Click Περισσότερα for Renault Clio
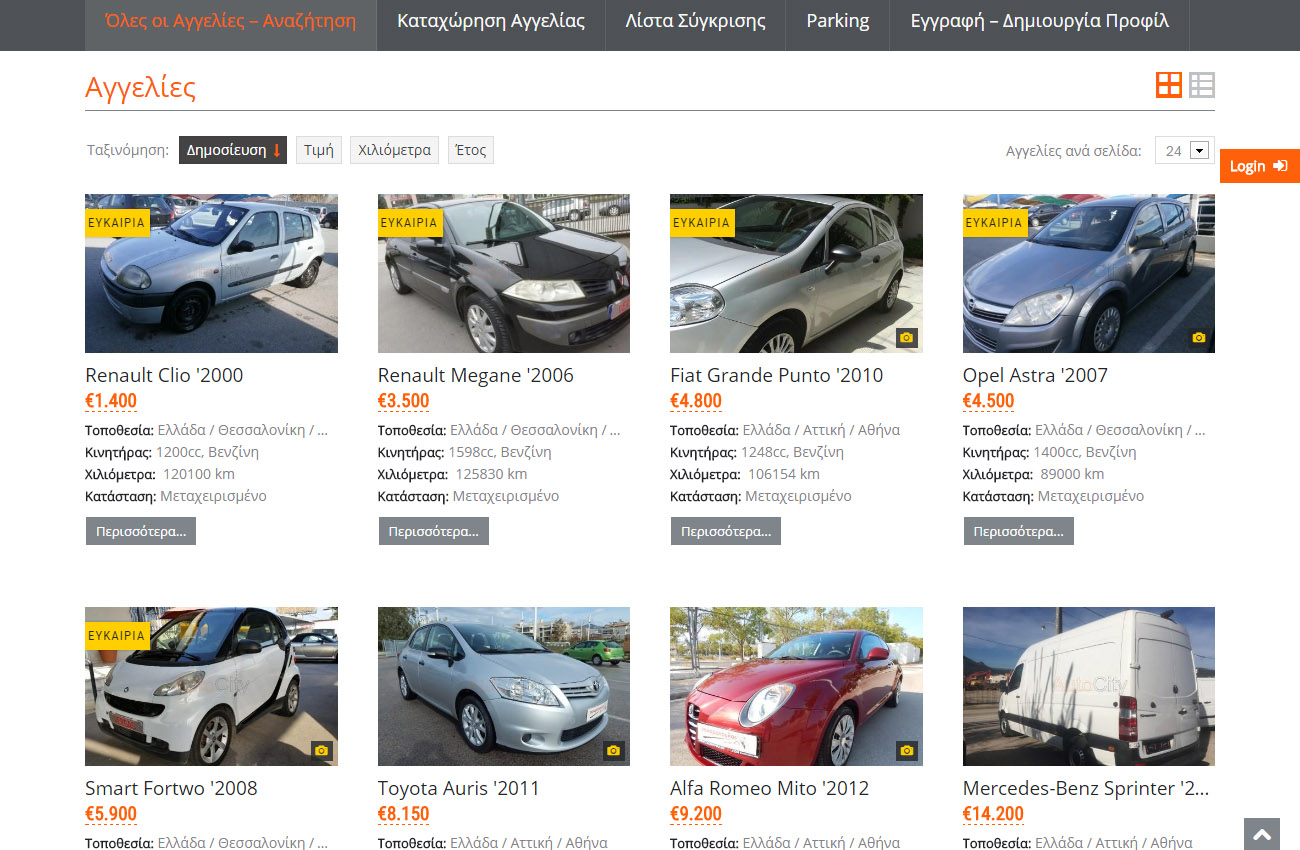The height and width of the screenshot is (850, 1300). 141,531
